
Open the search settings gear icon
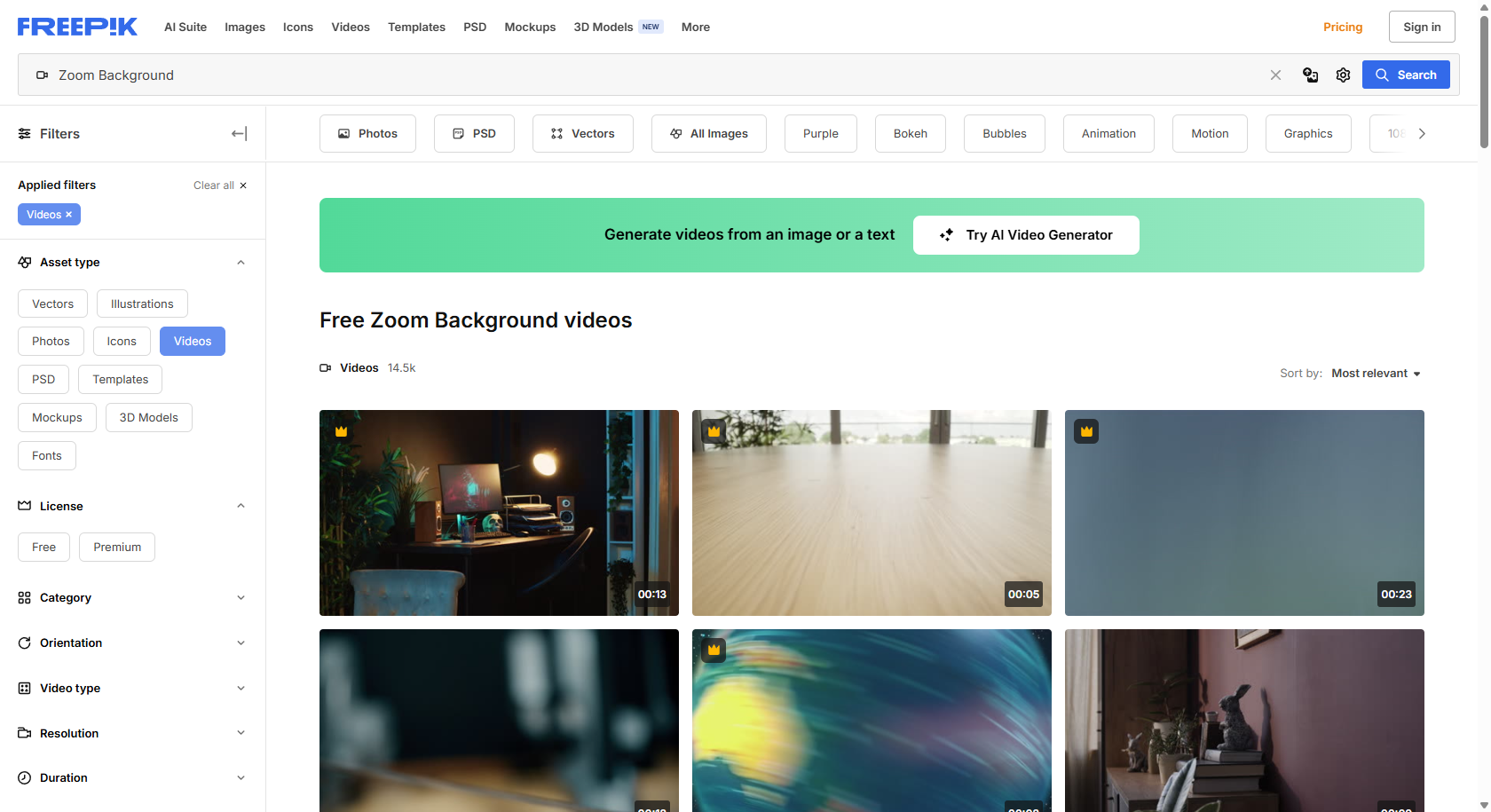(1343, 75)
